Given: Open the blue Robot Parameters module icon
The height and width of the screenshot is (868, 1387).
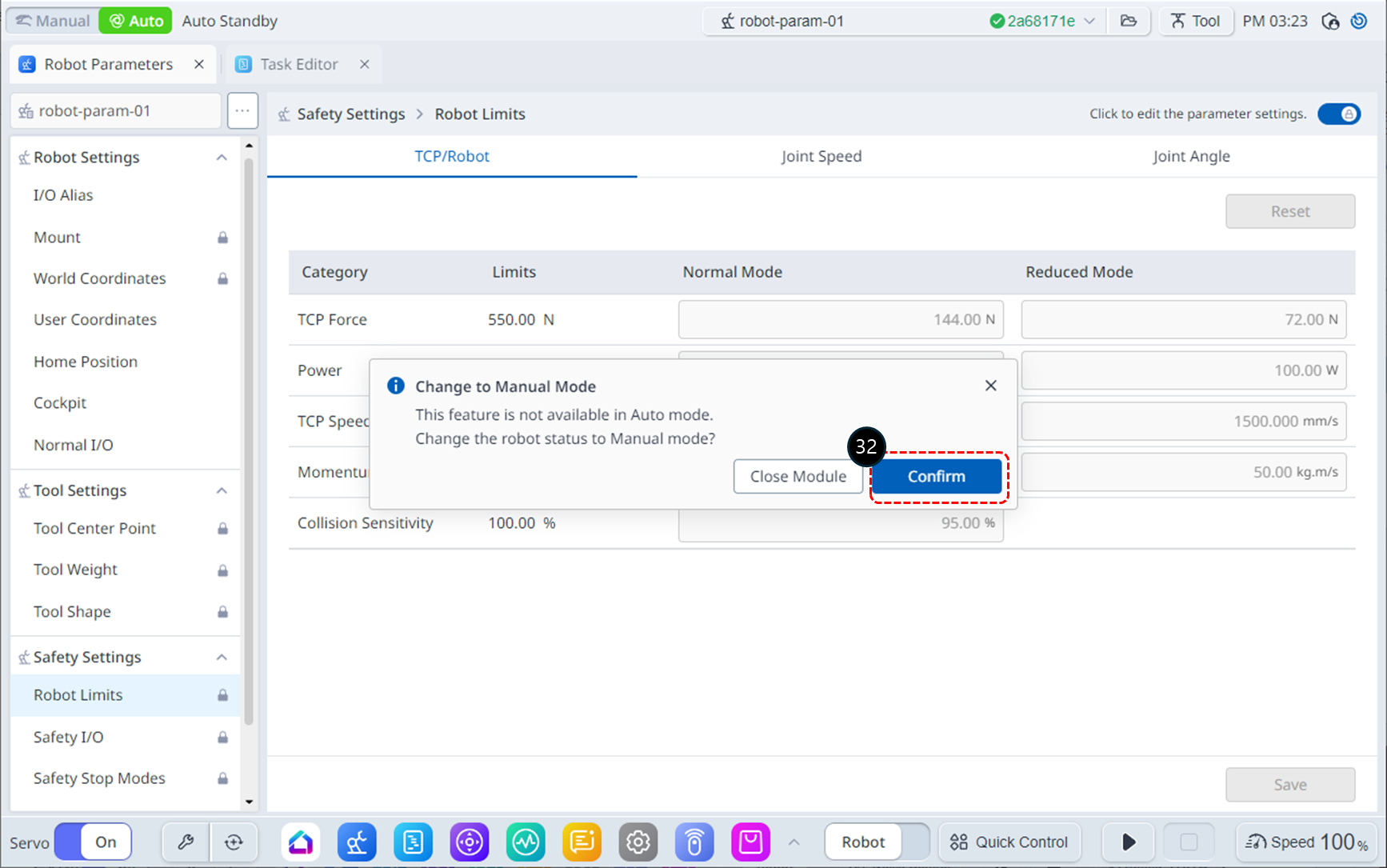Looking at the screenshot, I should [357, 842].
